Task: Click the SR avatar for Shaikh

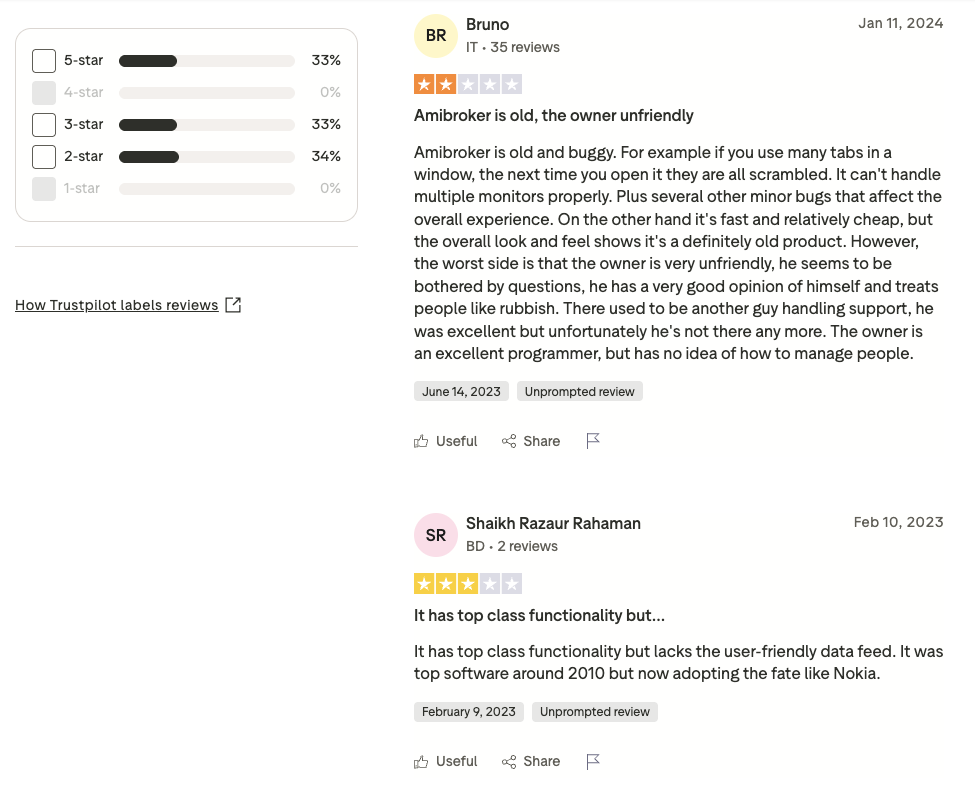Action: click(436, 535)
